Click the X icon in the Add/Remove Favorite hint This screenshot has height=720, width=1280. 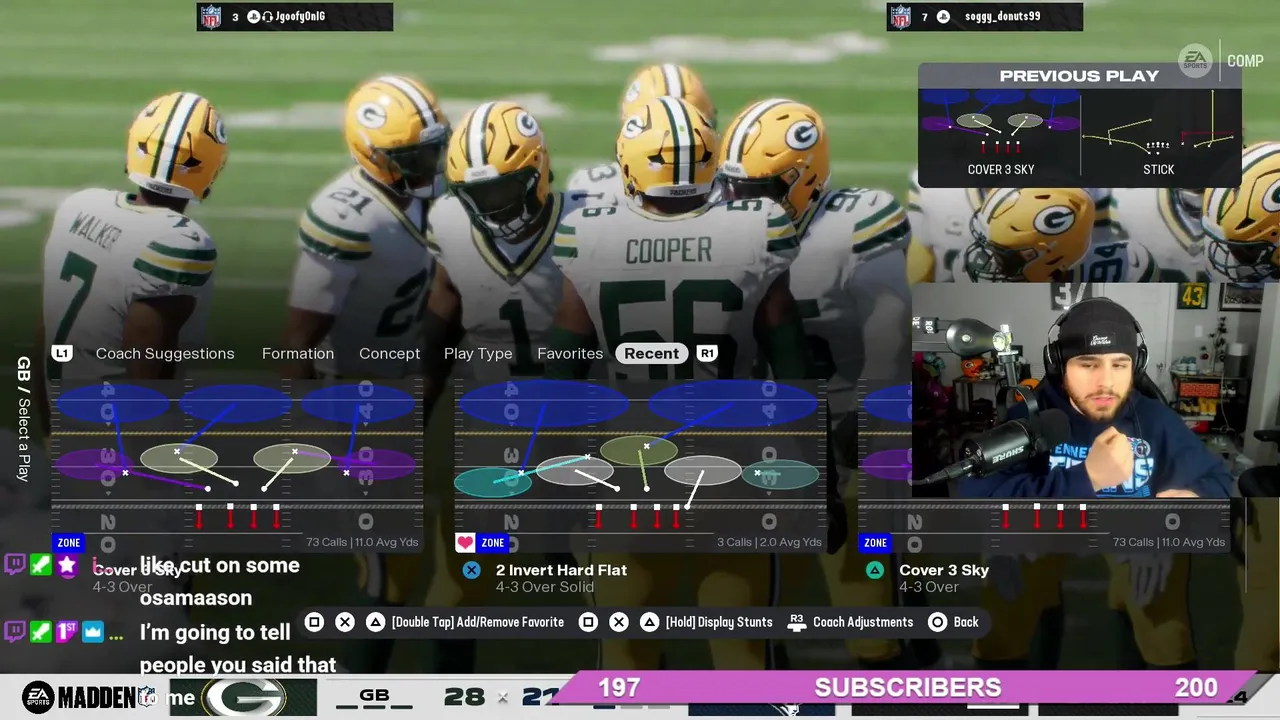tap(345, 622)
